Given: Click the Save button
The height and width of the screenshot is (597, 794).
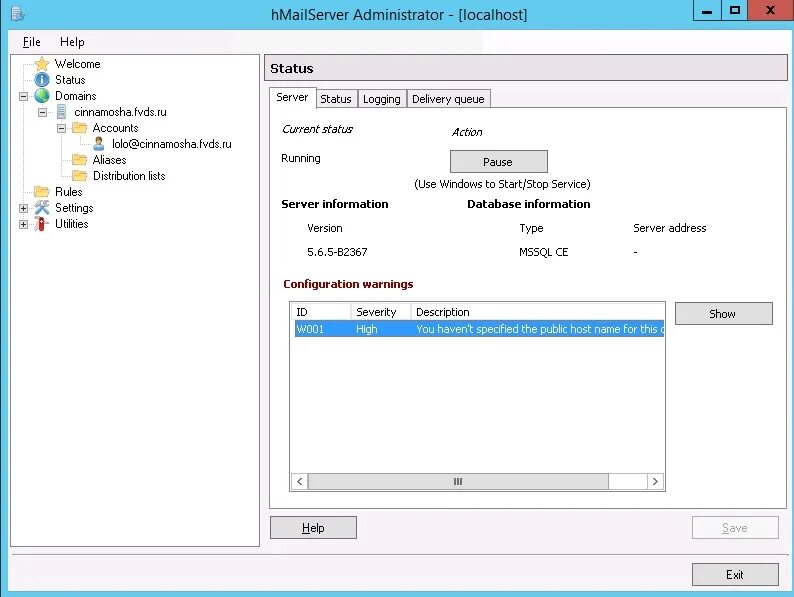Looking at the screenshot, I should click(x=735, y=528).
